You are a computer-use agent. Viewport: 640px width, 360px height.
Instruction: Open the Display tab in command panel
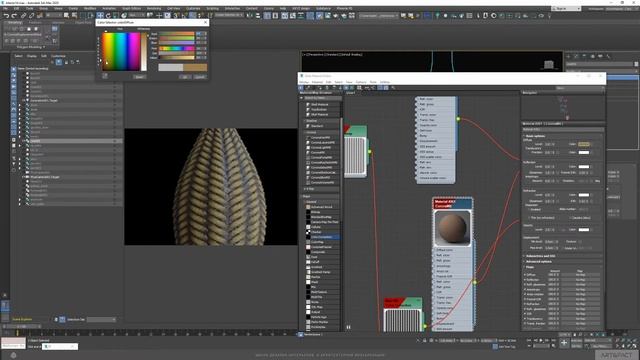[x=600, y=56]
